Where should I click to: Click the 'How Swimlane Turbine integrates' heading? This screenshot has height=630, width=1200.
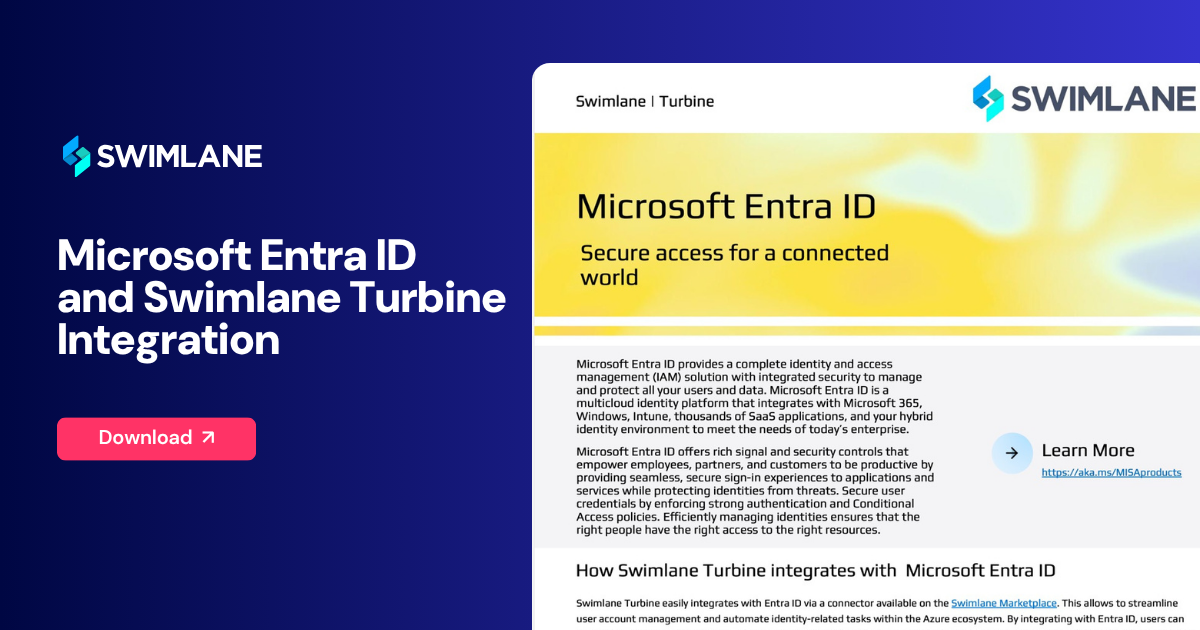(815, 571)
